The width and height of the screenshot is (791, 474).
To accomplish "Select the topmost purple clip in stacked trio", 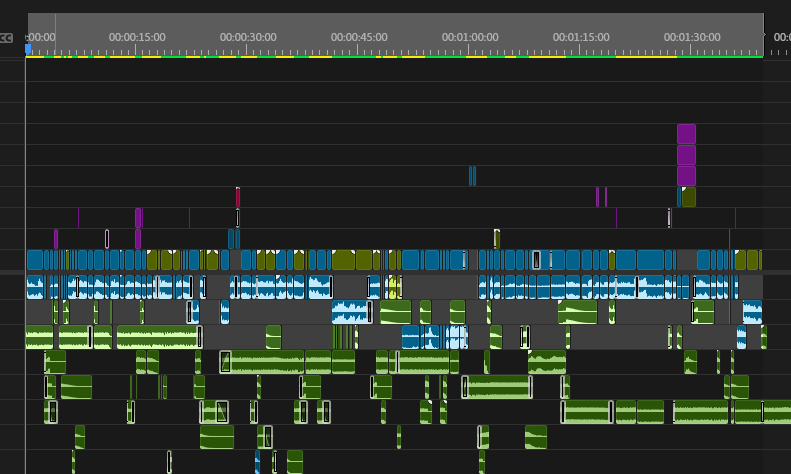I will click(x=686, y=134).
